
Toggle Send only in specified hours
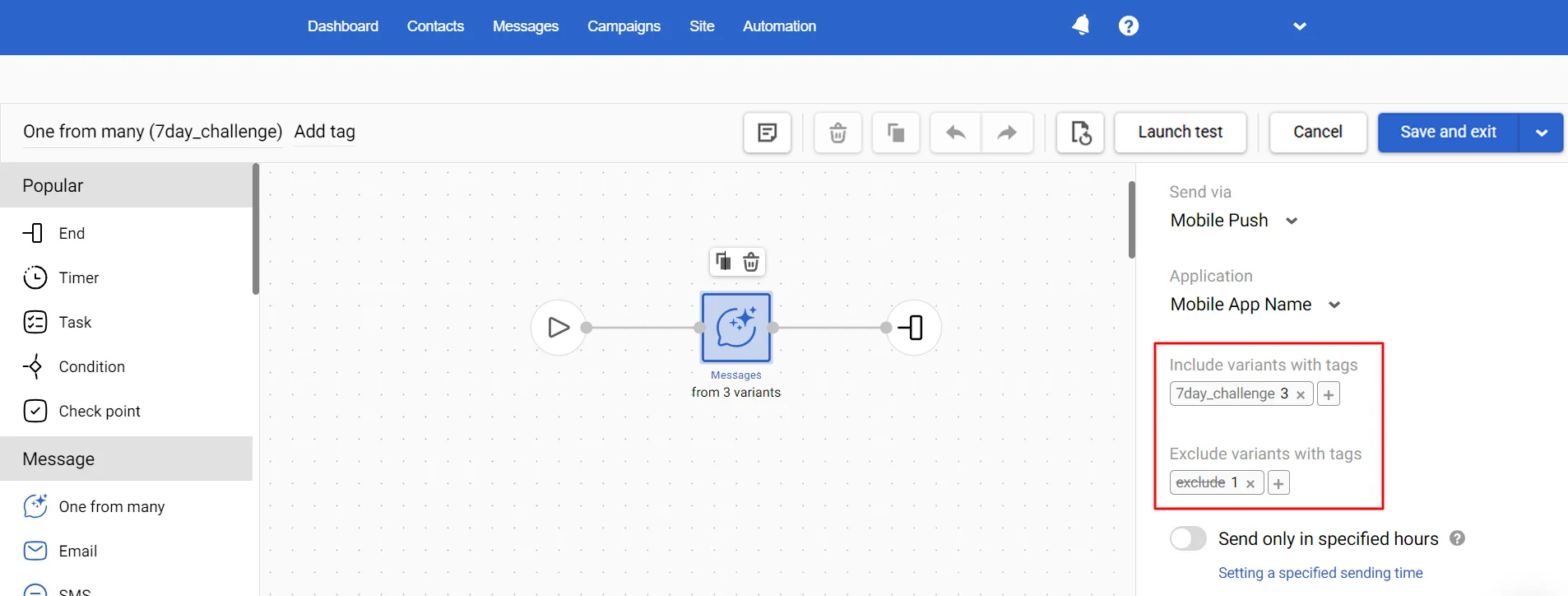1188,538
